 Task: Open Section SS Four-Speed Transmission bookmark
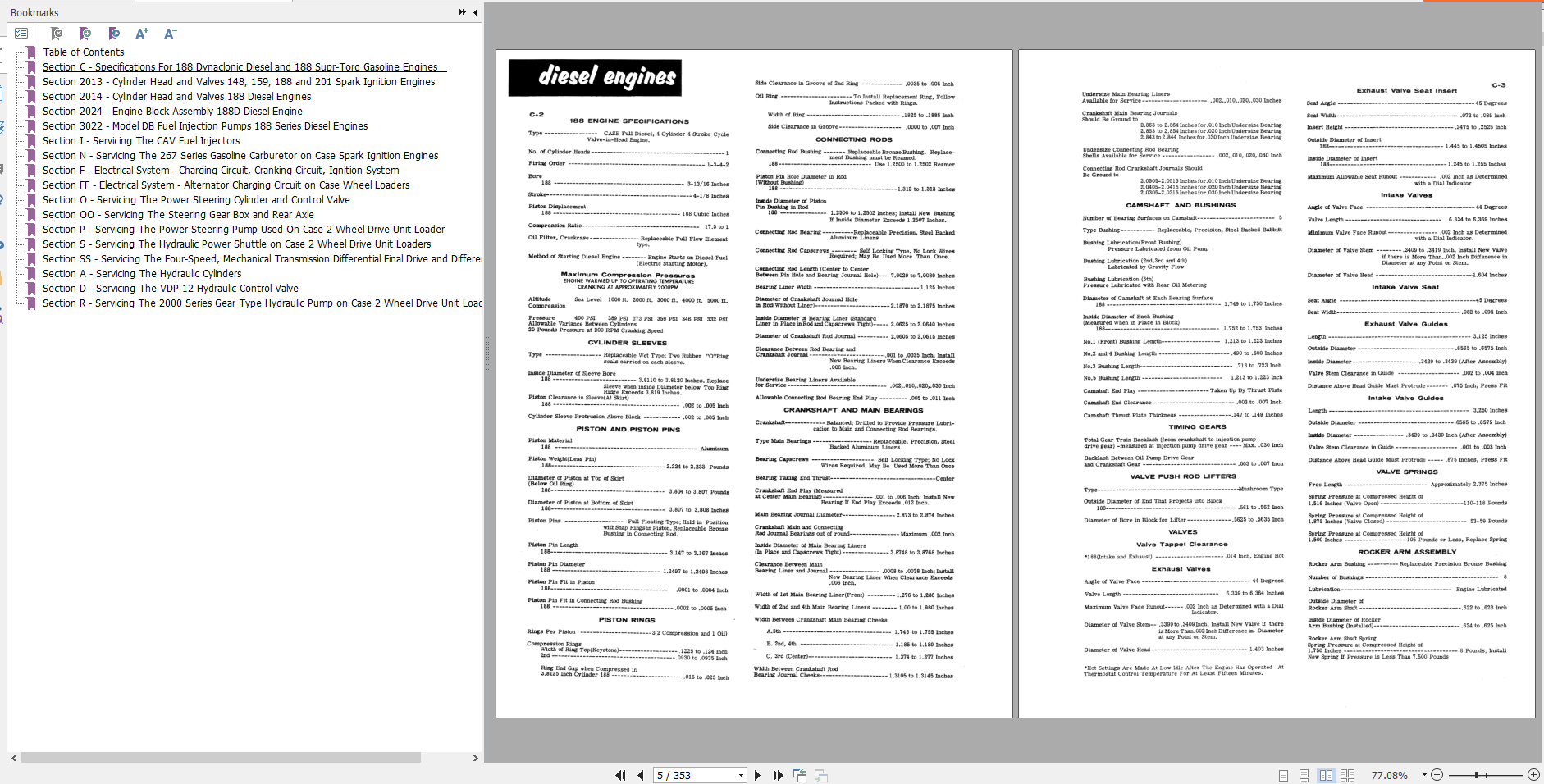click(262, 258)
